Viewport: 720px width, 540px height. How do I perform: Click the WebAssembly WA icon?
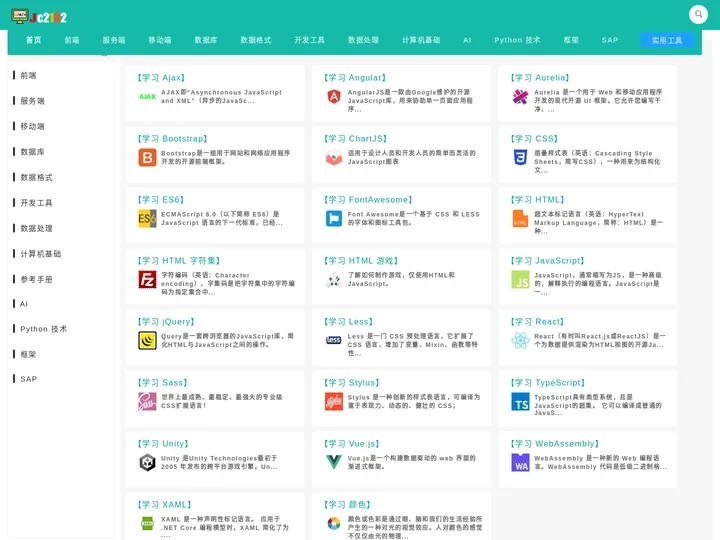pyautogui.click(x=520, y=462)
